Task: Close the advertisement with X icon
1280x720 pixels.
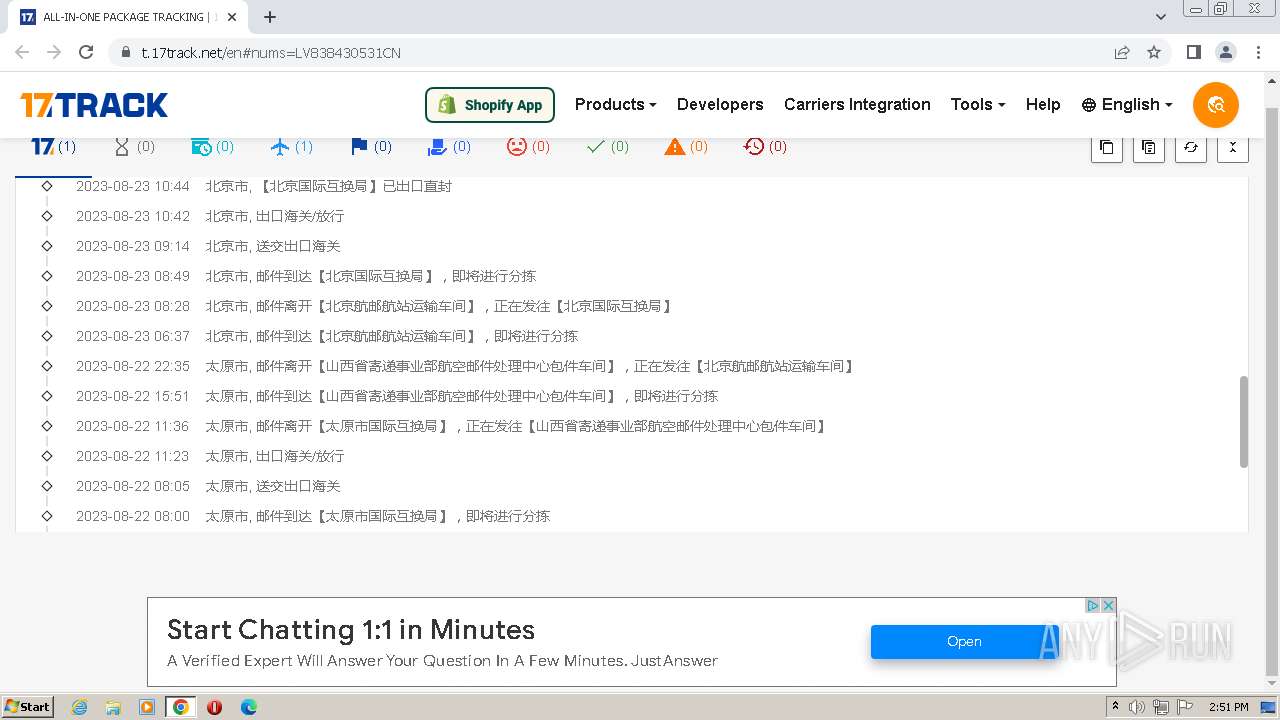Action: 1108,605
